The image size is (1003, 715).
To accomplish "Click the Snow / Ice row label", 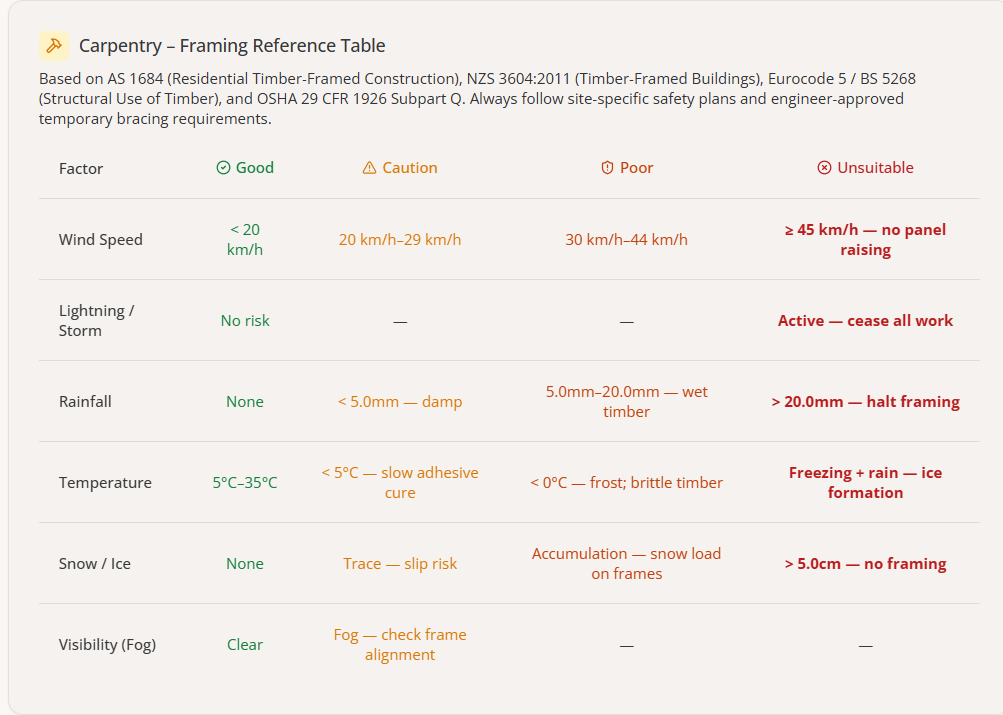I will coord(95,564).
